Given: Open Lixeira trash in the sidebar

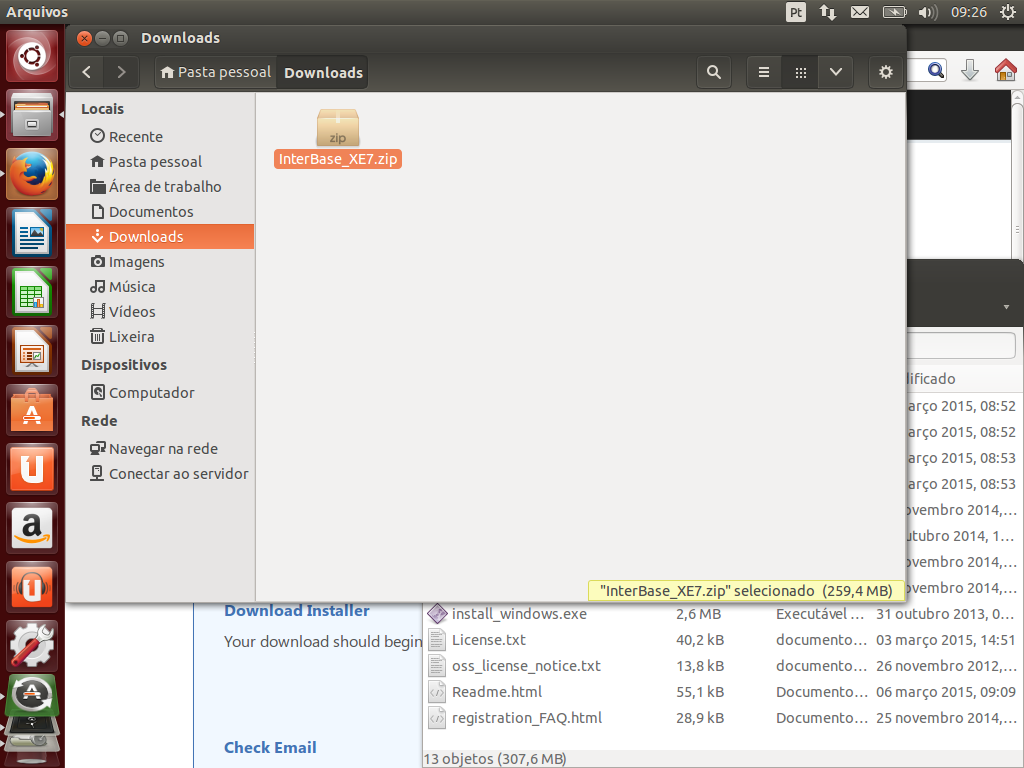Looking at the screenshot, I should pyautogui.click(x=131, y=337).
